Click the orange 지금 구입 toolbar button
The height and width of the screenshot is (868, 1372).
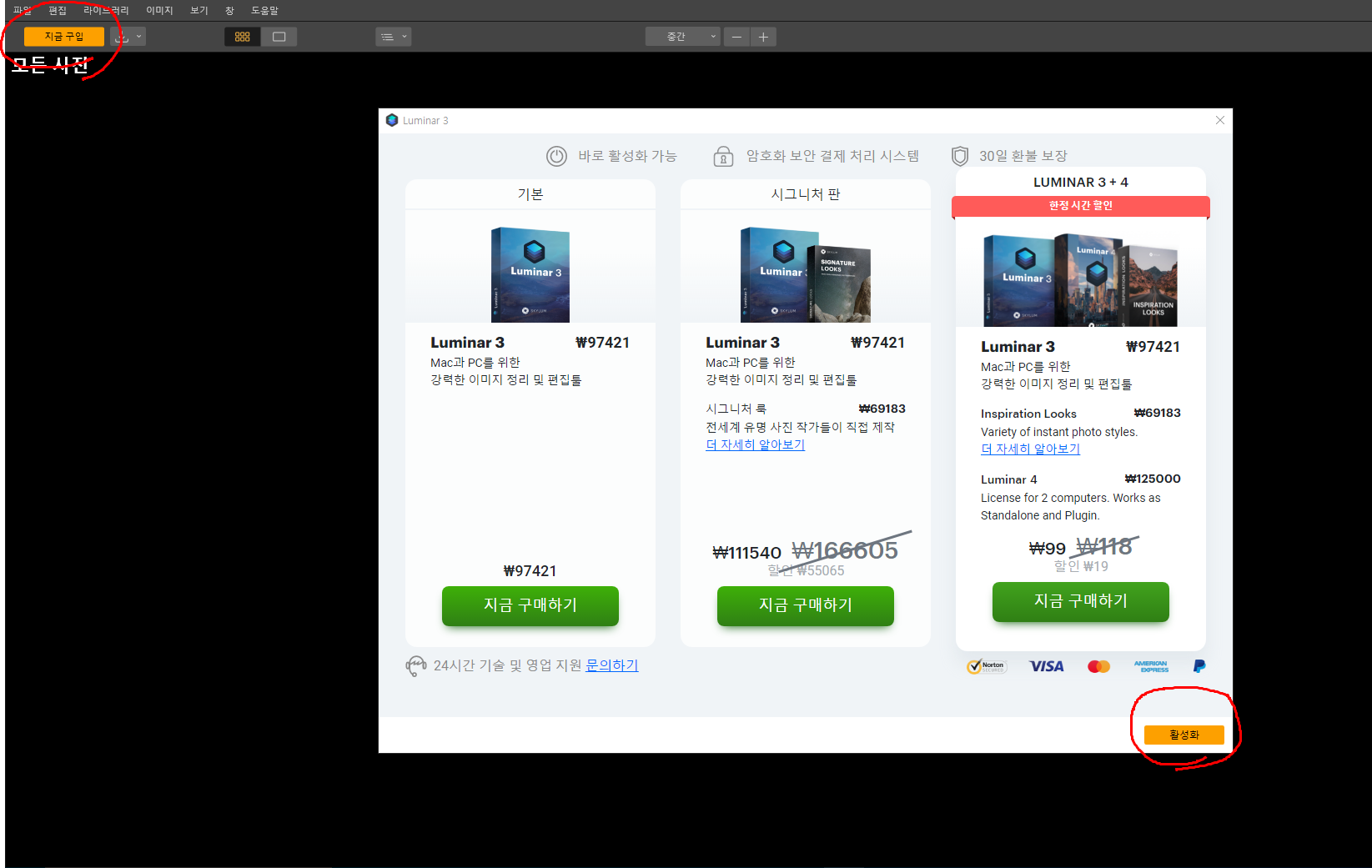tap(64, 37)
